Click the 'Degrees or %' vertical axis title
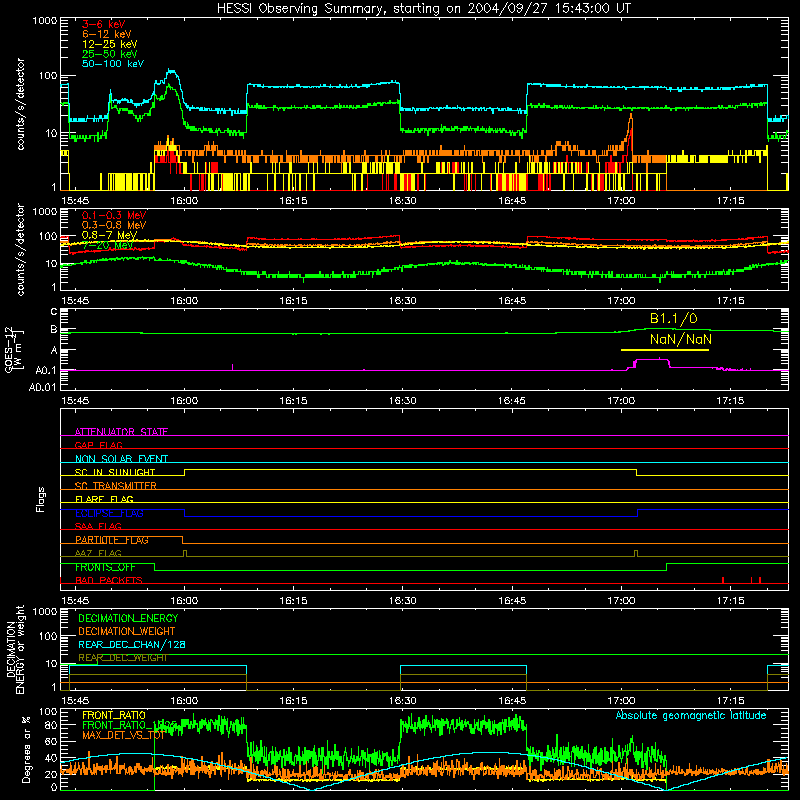 click(x=26, y=750)
